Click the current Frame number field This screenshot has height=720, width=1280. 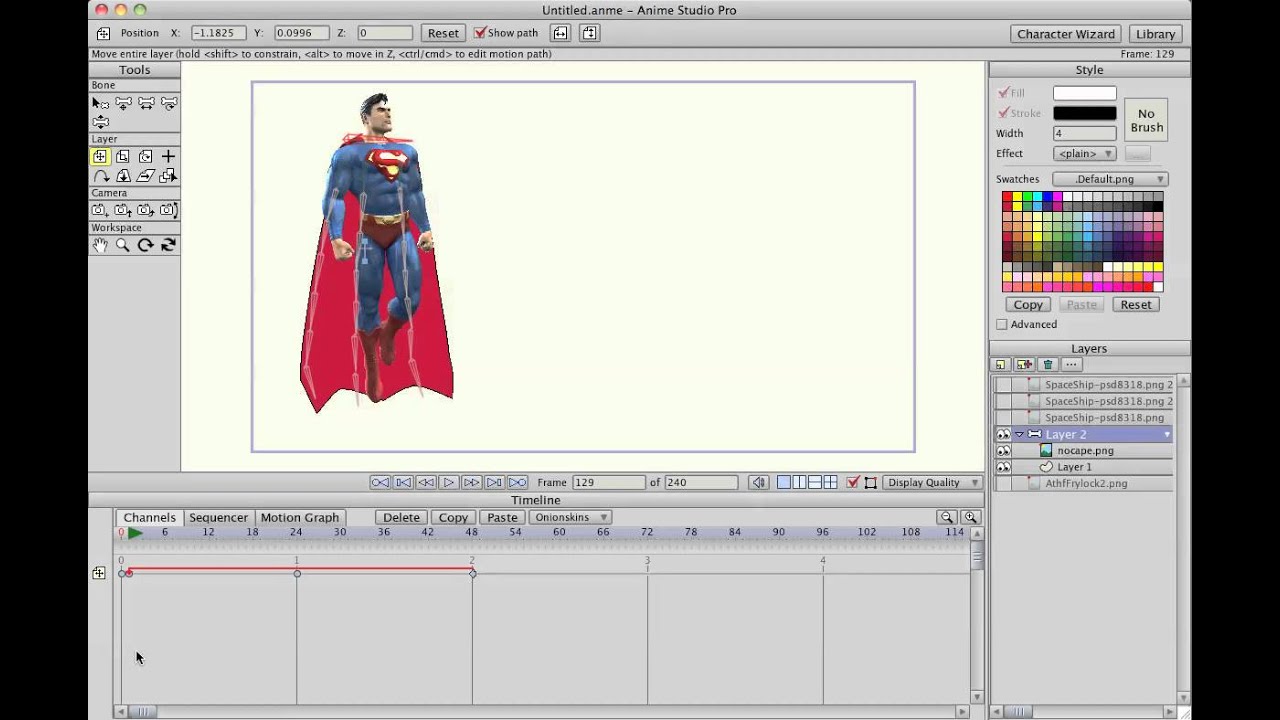tap(608, 482)
